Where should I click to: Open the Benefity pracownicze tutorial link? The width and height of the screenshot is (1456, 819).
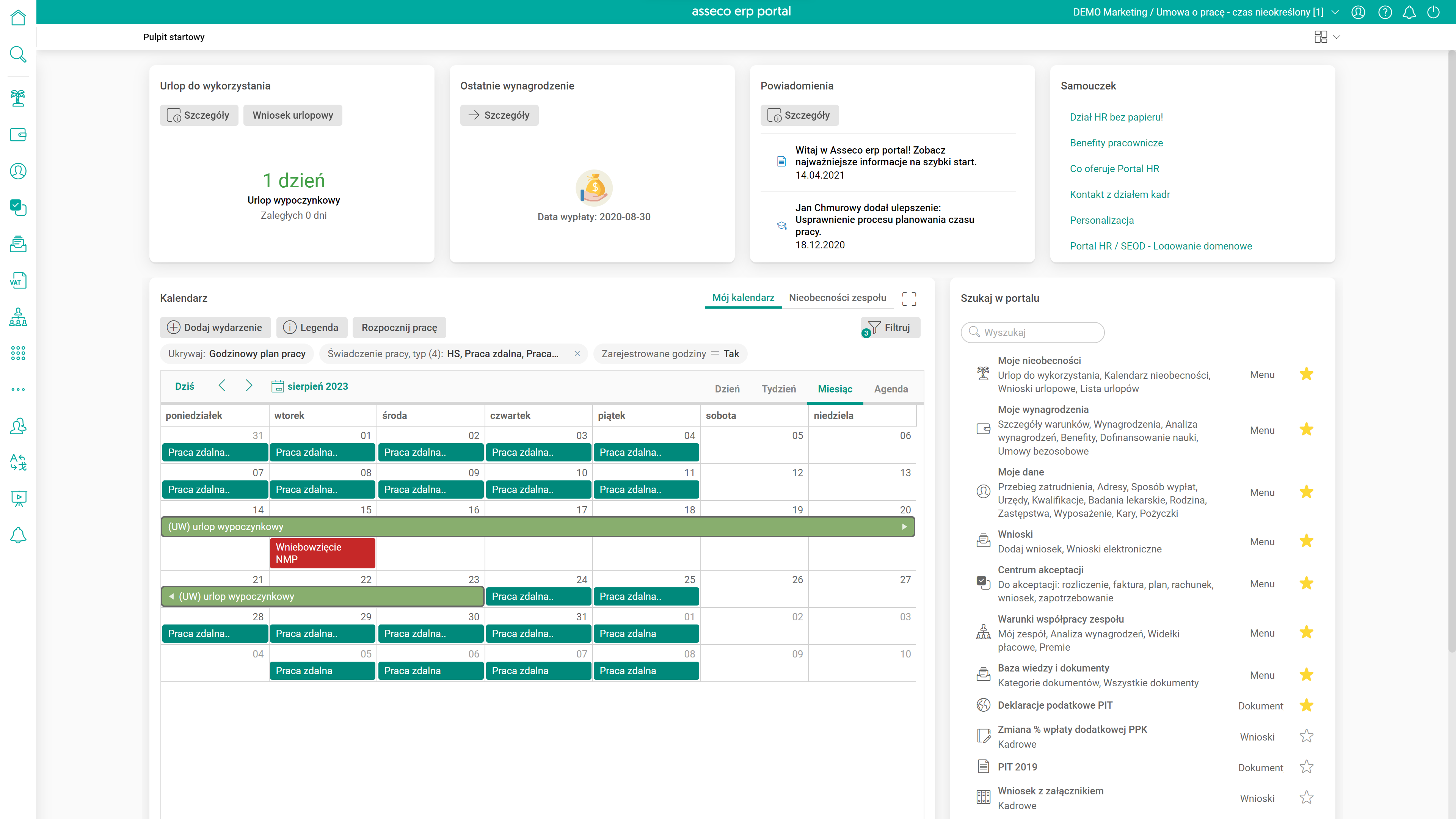tap(1116, 143)
